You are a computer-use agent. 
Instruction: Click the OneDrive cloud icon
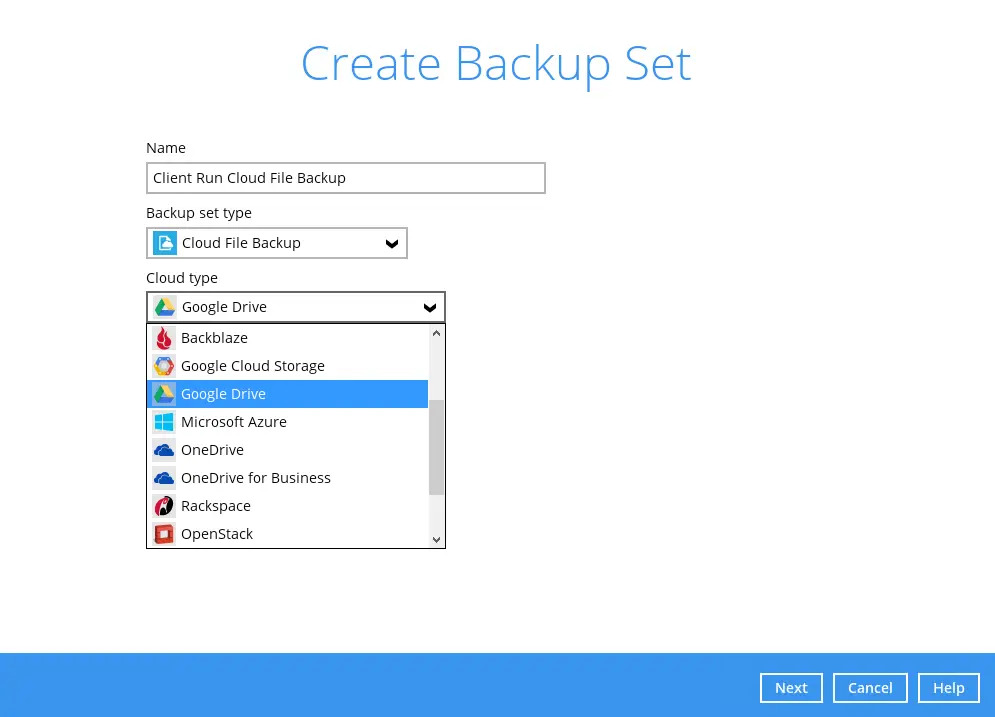tap(164, 449)
